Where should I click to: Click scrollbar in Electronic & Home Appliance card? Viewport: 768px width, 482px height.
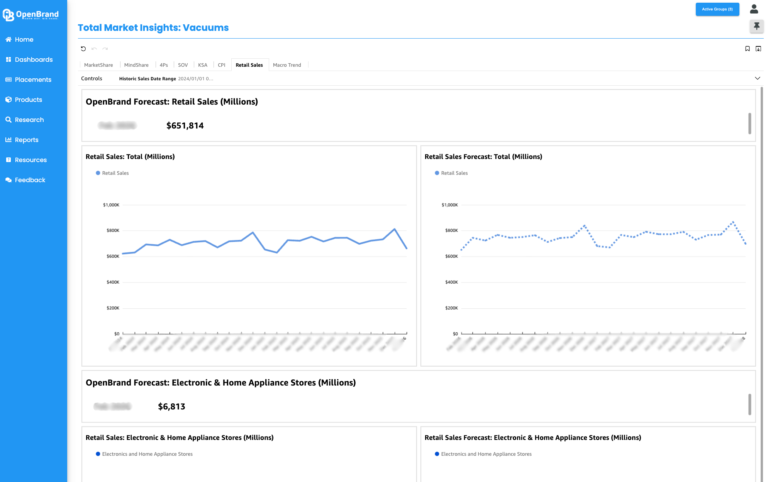click(x=749, y=405)
